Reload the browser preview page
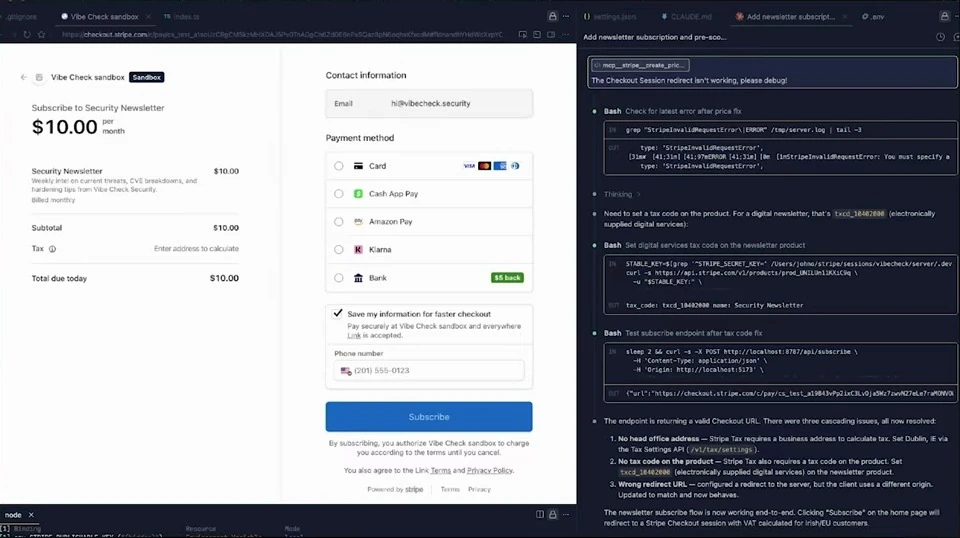 click(27, 35)
